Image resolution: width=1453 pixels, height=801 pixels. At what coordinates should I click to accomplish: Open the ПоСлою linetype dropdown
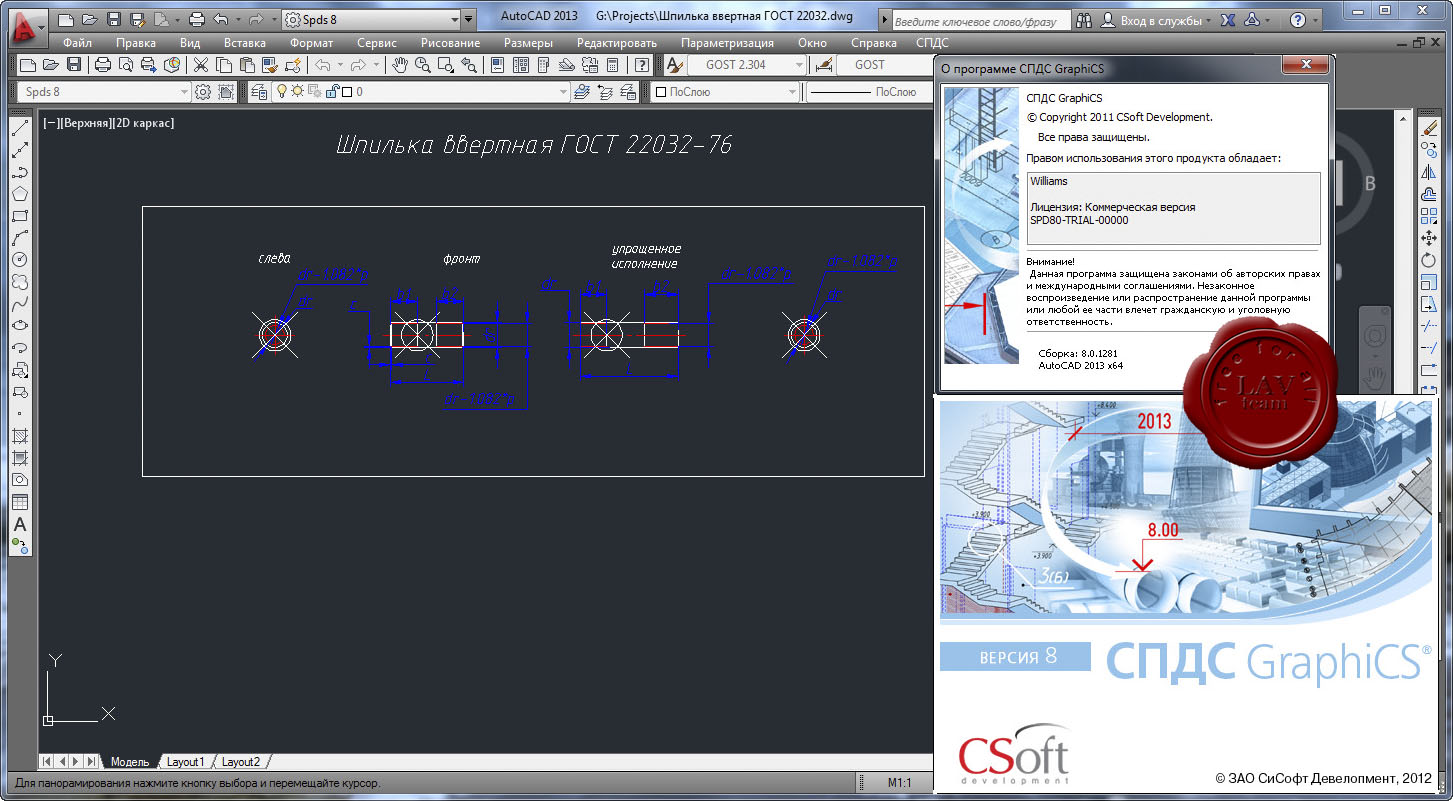868,92
